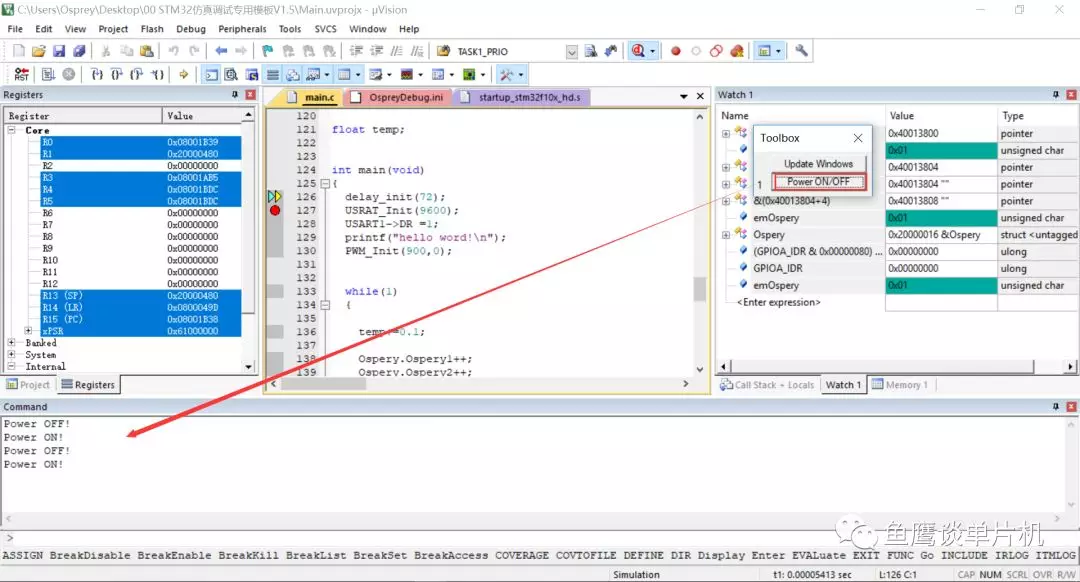Click the Step into icon
The height and width of the screenshot is (582, 1080).
(x=97, y=74)
